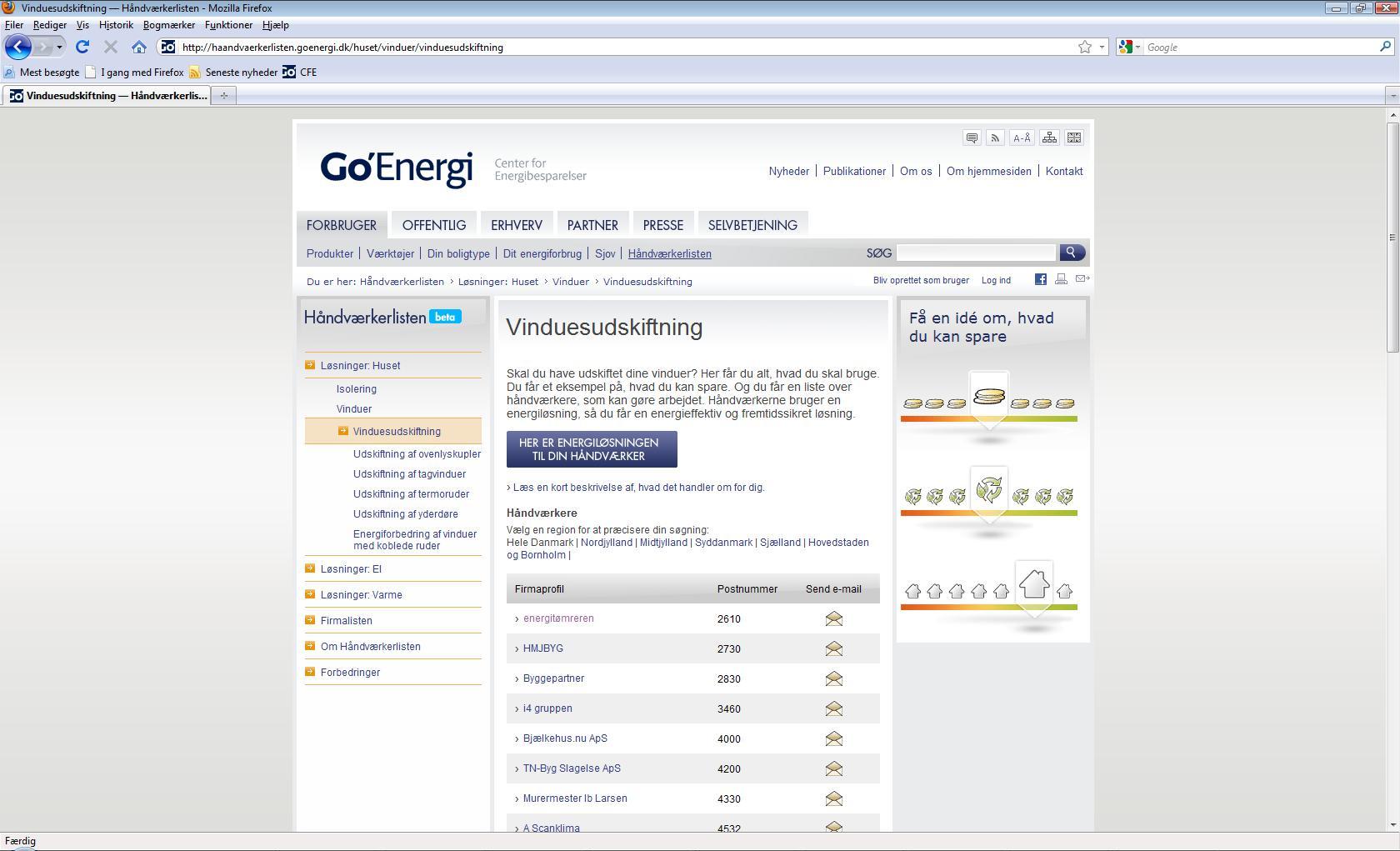Filter craftsmen by Nordjylland region
The width and height of the screenshot is (1400, 851).
click(606, 543)
